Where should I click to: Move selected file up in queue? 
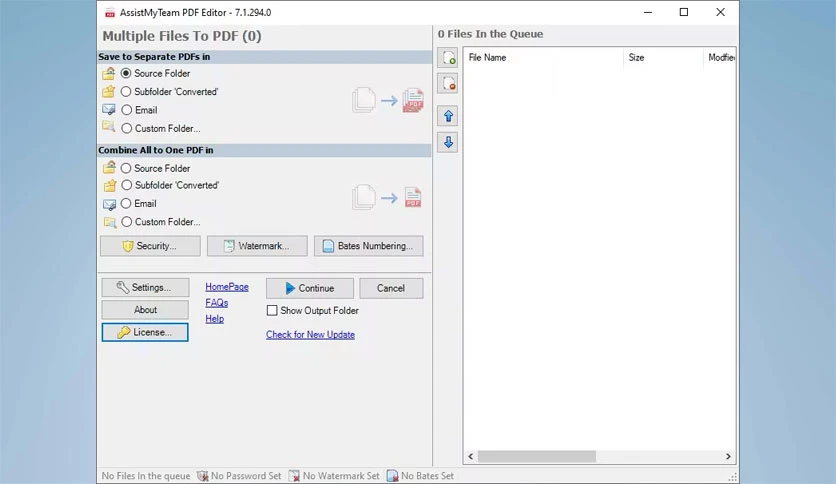click(x=448, y=116)
